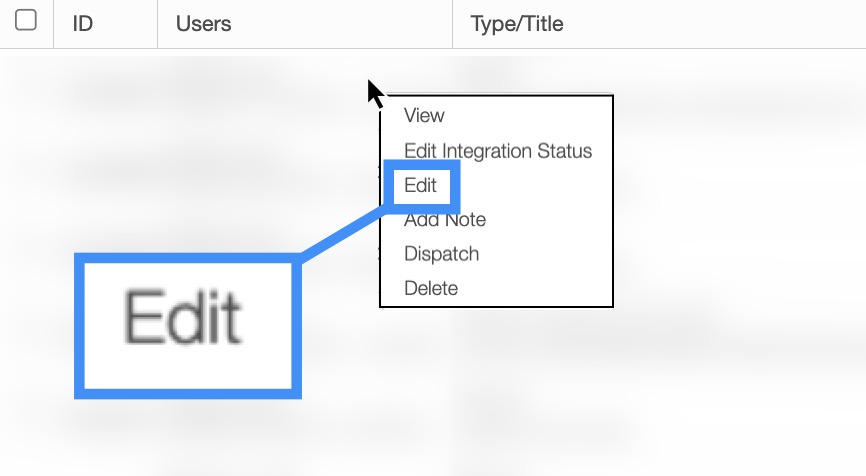Tick the select-all checkbox in table header
The width and height of the screenshot is (866, 476).
26,21
